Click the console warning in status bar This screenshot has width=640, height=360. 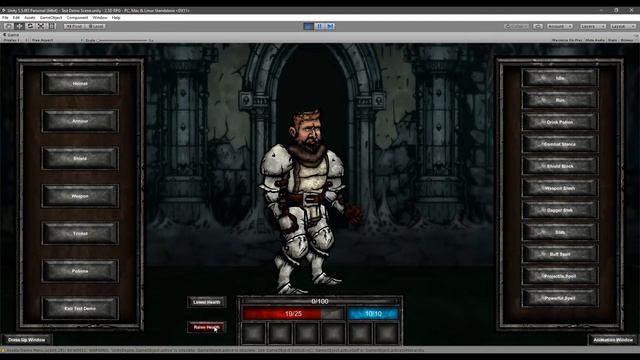coord(212,350)
